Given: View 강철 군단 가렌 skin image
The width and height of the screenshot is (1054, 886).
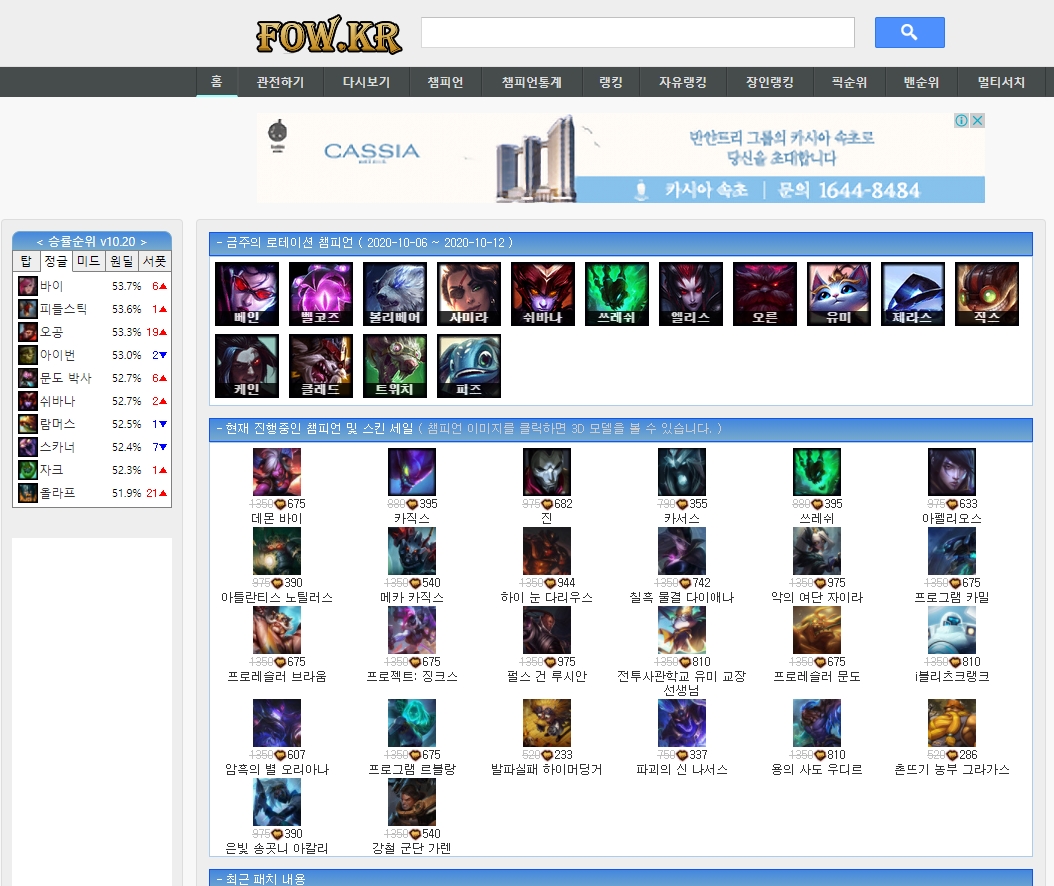Looking at the screenshot, I should (412, 802).
